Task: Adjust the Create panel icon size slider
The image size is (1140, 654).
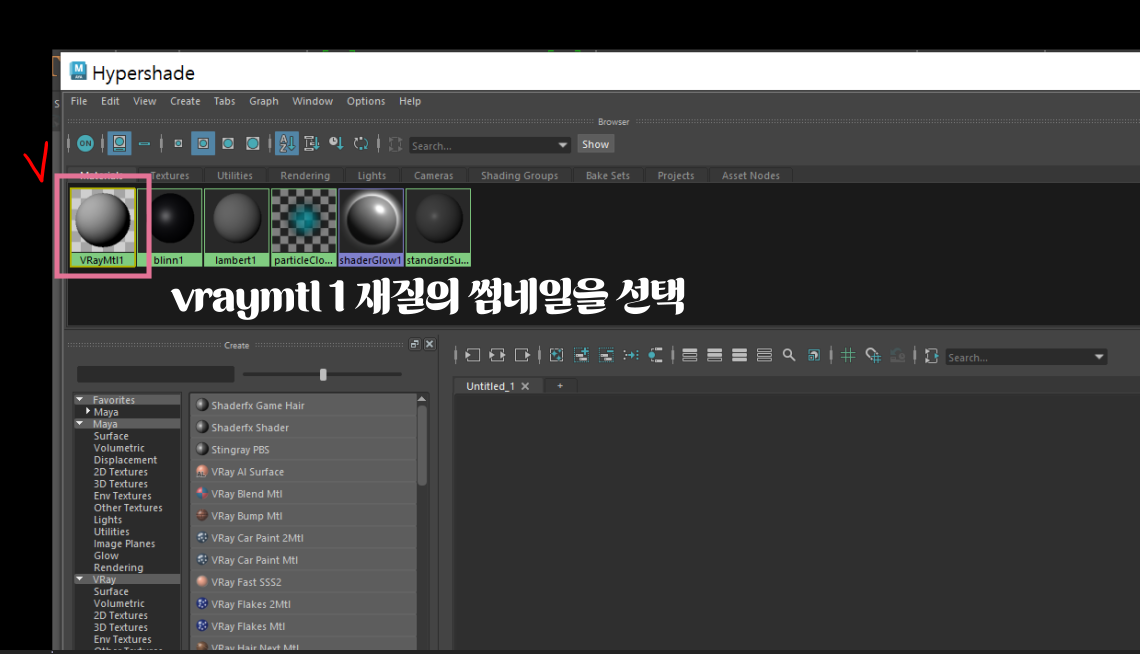Action: click(323, 374)
